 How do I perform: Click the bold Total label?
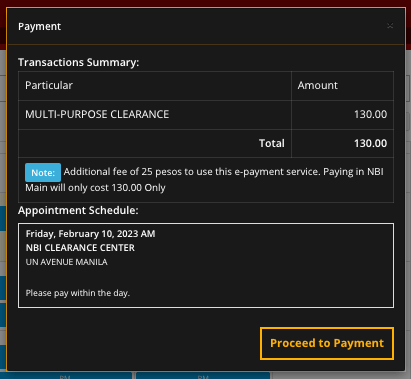coord(272,143)
